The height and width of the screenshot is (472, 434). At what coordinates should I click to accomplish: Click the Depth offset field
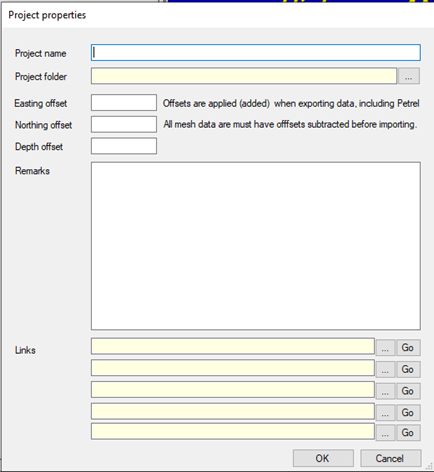[124, 146]
